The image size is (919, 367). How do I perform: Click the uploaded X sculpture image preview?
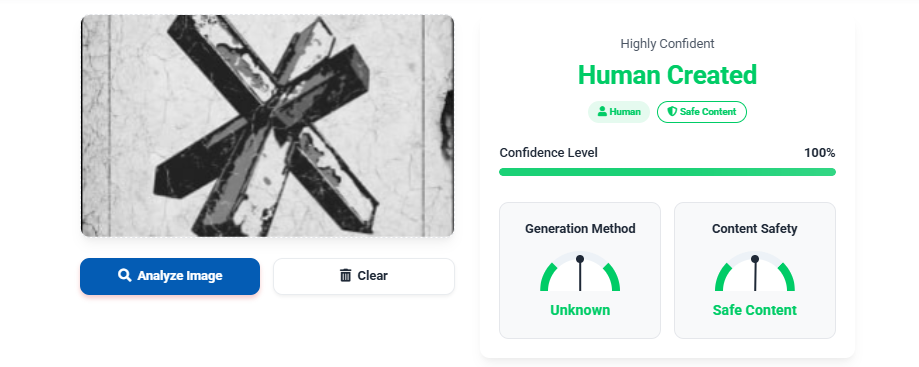(x=267, y=126)
